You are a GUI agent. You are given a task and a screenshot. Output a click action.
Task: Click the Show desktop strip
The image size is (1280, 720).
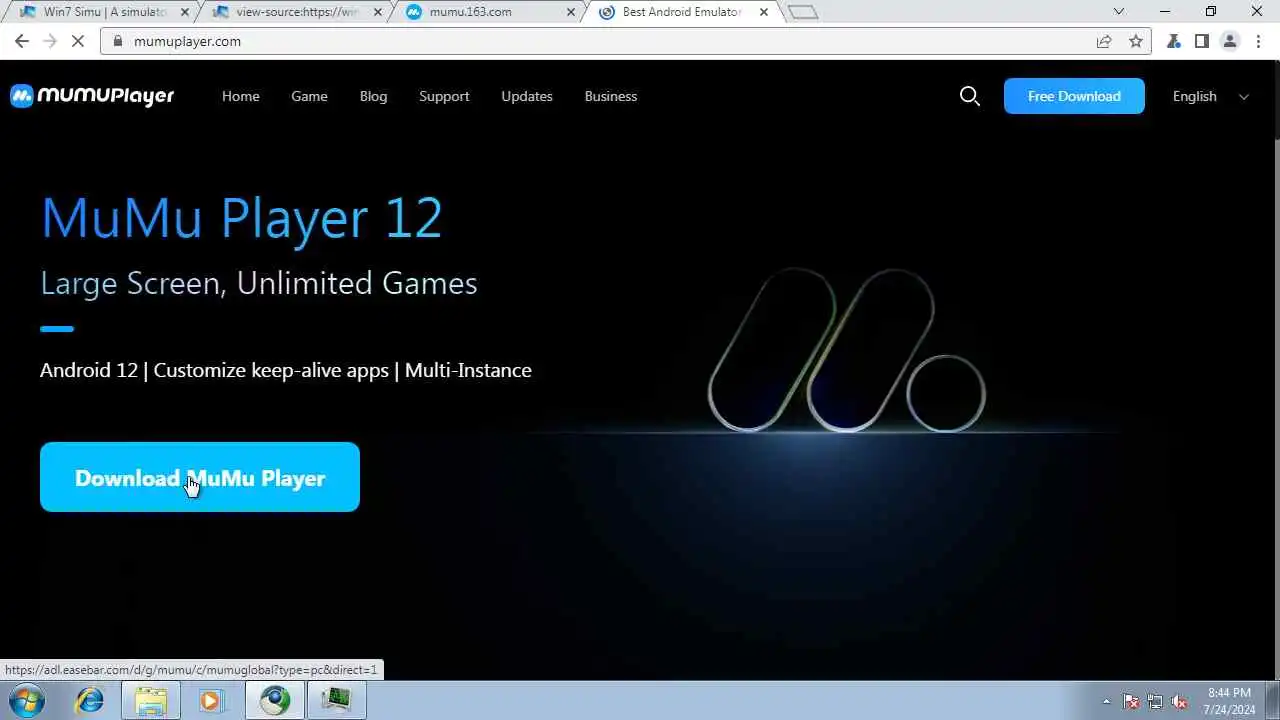[1273, 700]
